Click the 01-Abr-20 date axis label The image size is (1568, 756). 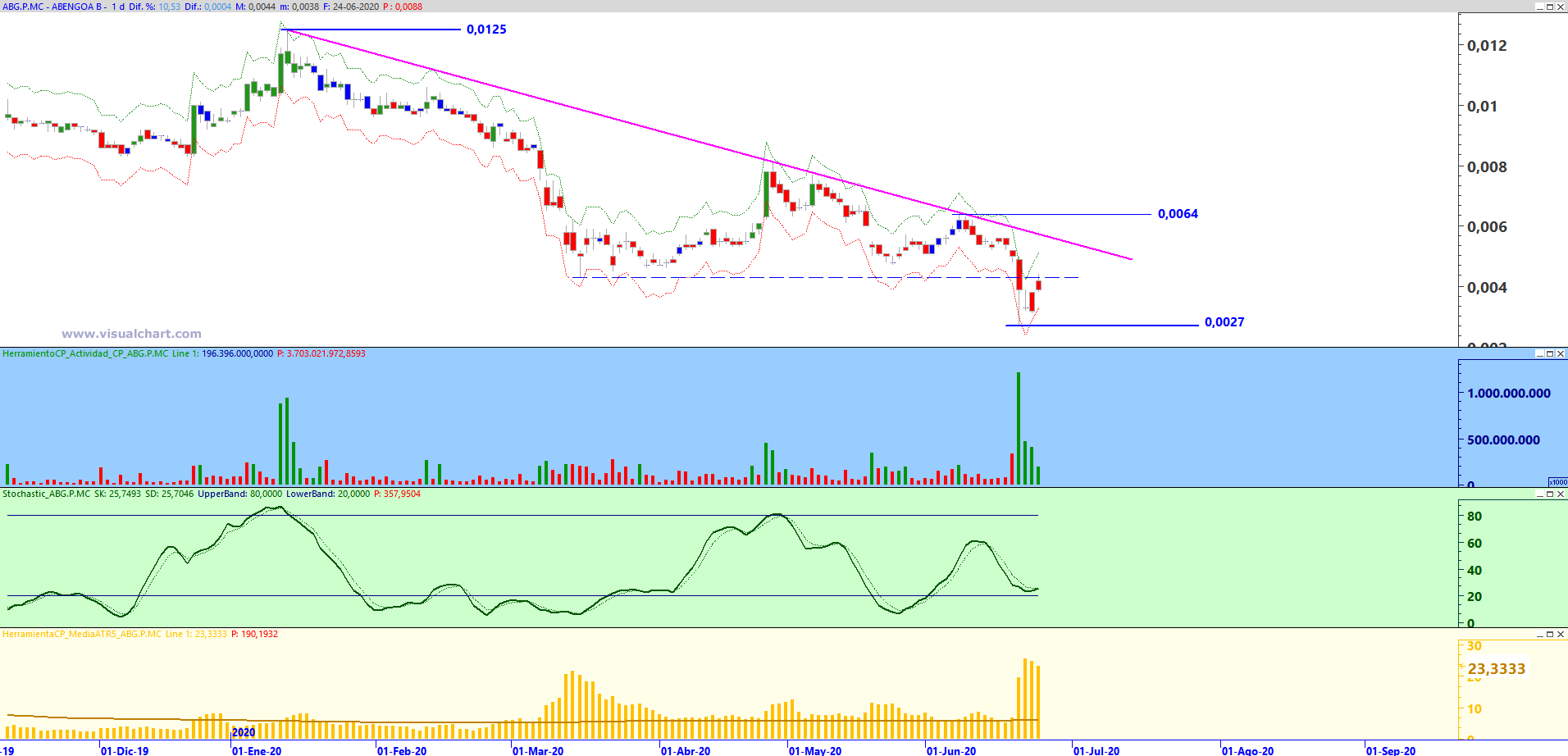click(x=686, y=750)
